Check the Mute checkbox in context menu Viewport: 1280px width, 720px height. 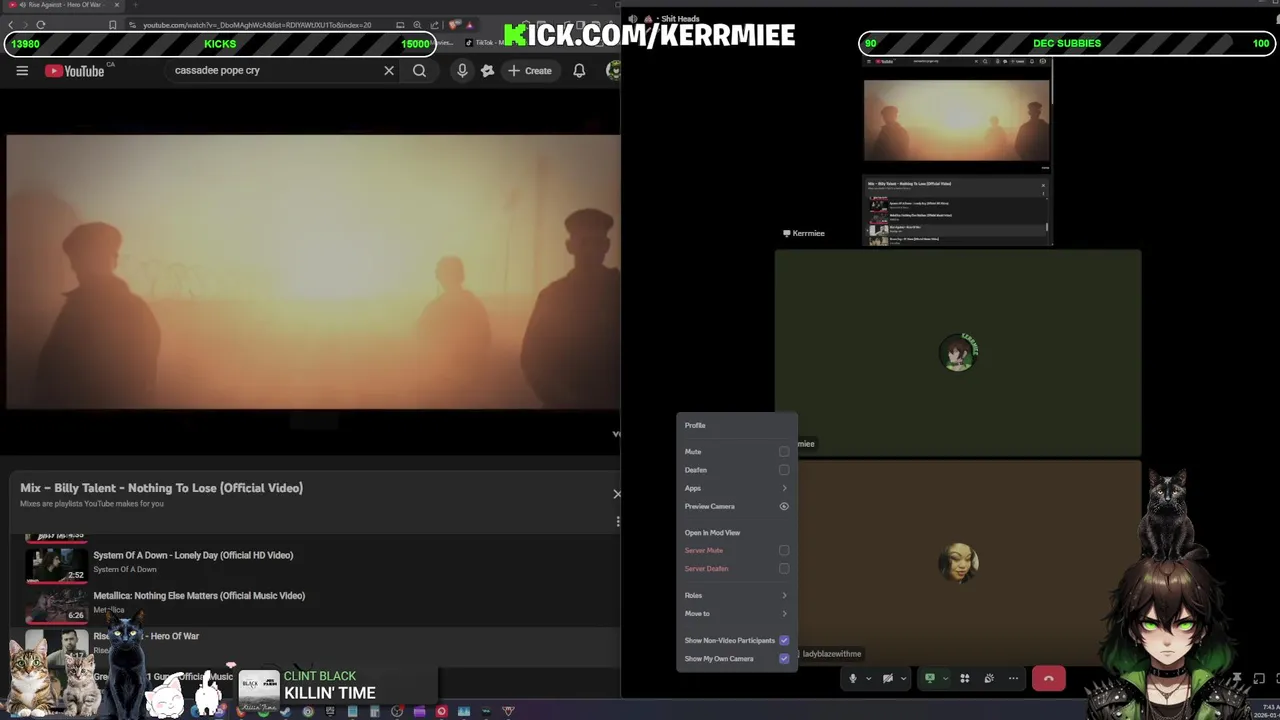pos(784,452)
